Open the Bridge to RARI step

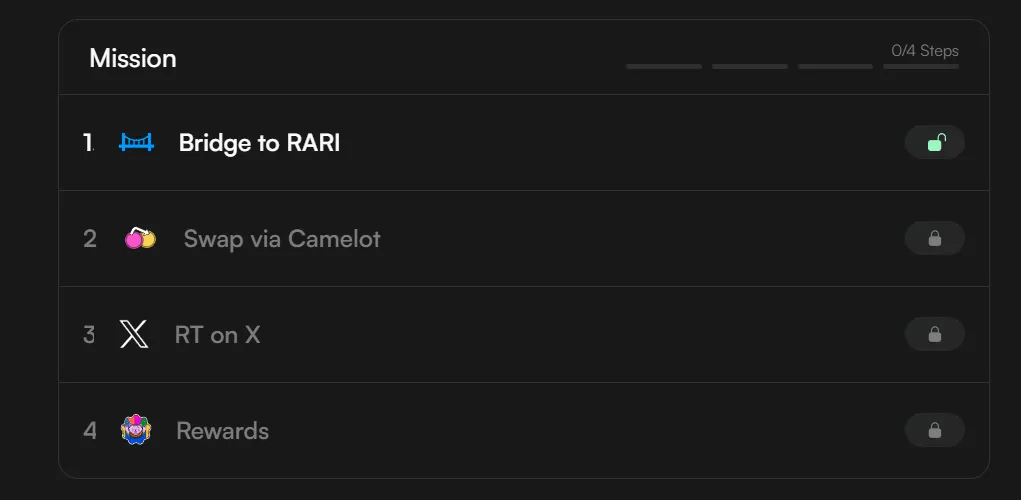(x=259, y=143)
